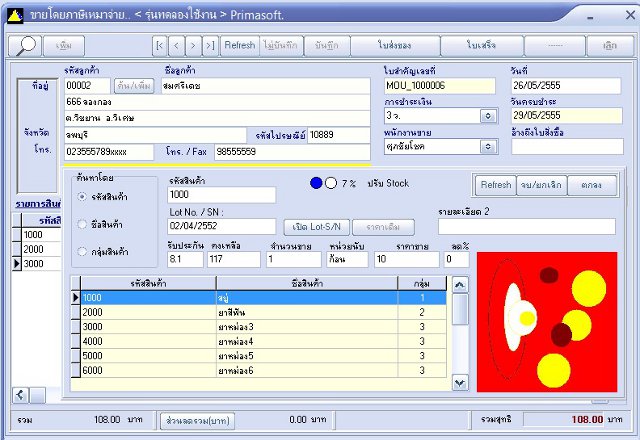Click the Lot-S/N open button
Viewport: 640px width, 440px height.
tap(316, 227)
